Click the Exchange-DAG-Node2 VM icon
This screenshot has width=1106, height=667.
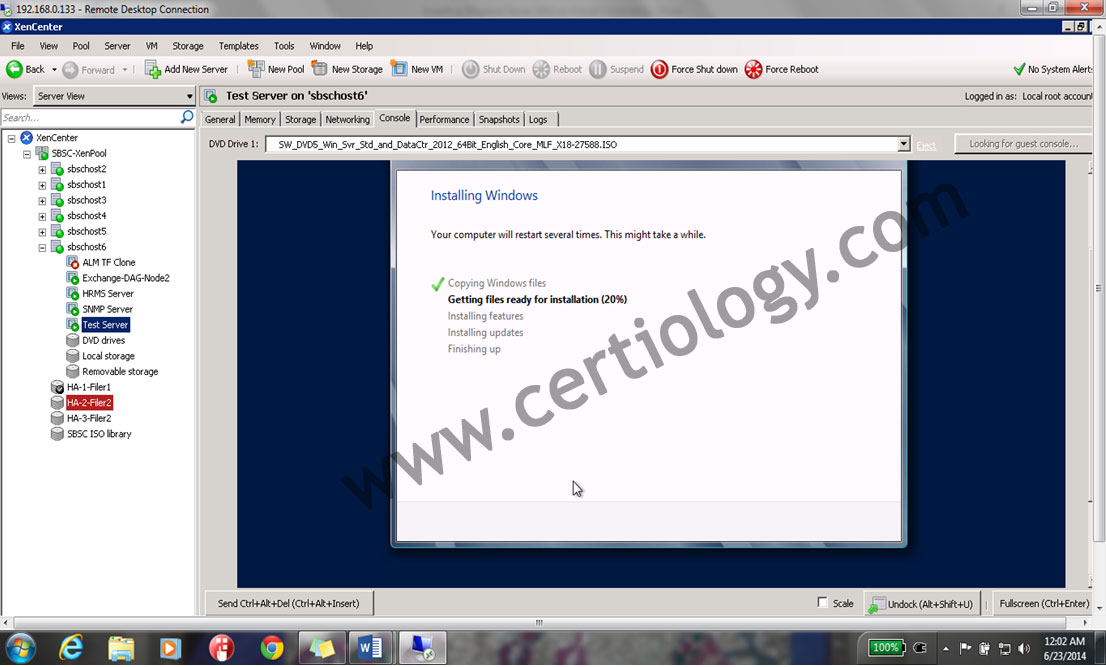click(x=73, y=278)
